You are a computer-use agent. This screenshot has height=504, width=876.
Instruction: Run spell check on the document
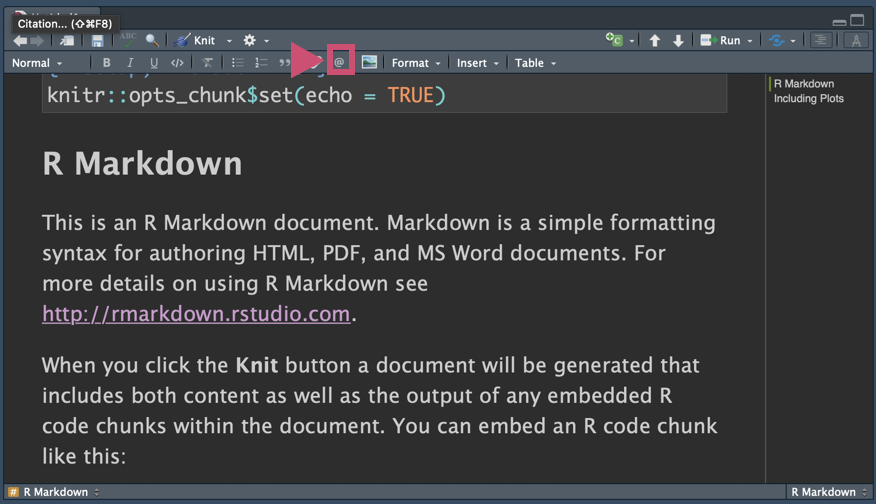[128, 40]
